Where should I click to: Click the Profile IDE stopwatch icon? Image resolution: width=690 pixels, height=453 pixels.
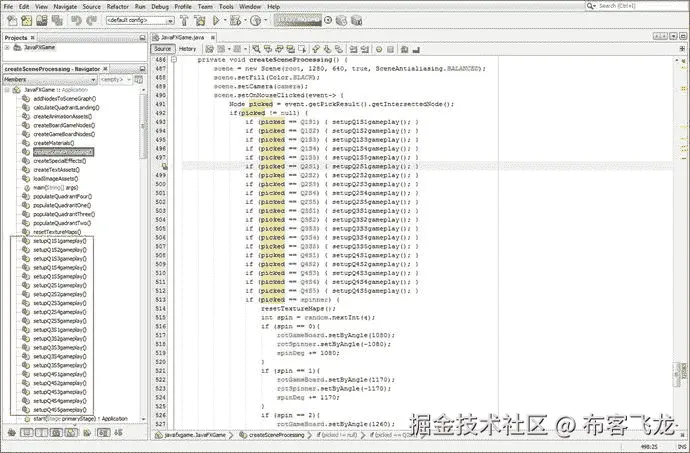[x=328, y=20]
